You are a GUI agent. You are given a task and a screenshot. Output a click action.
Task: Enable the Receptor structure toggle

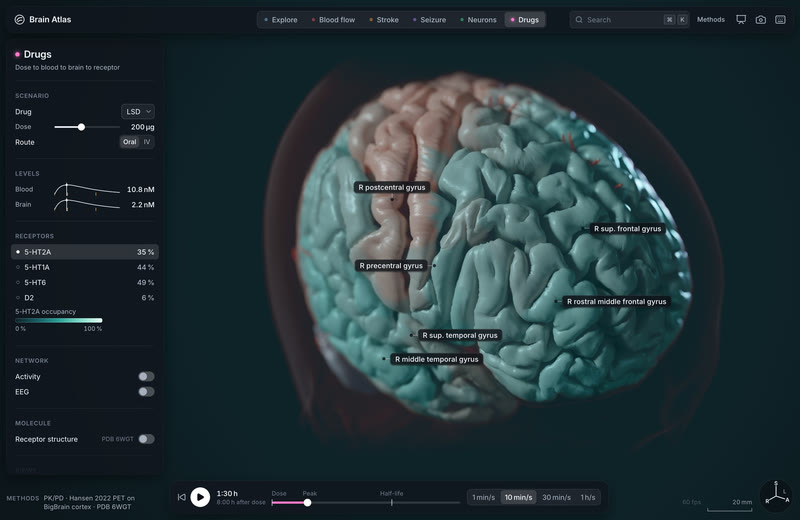click(x=146, y=439)
